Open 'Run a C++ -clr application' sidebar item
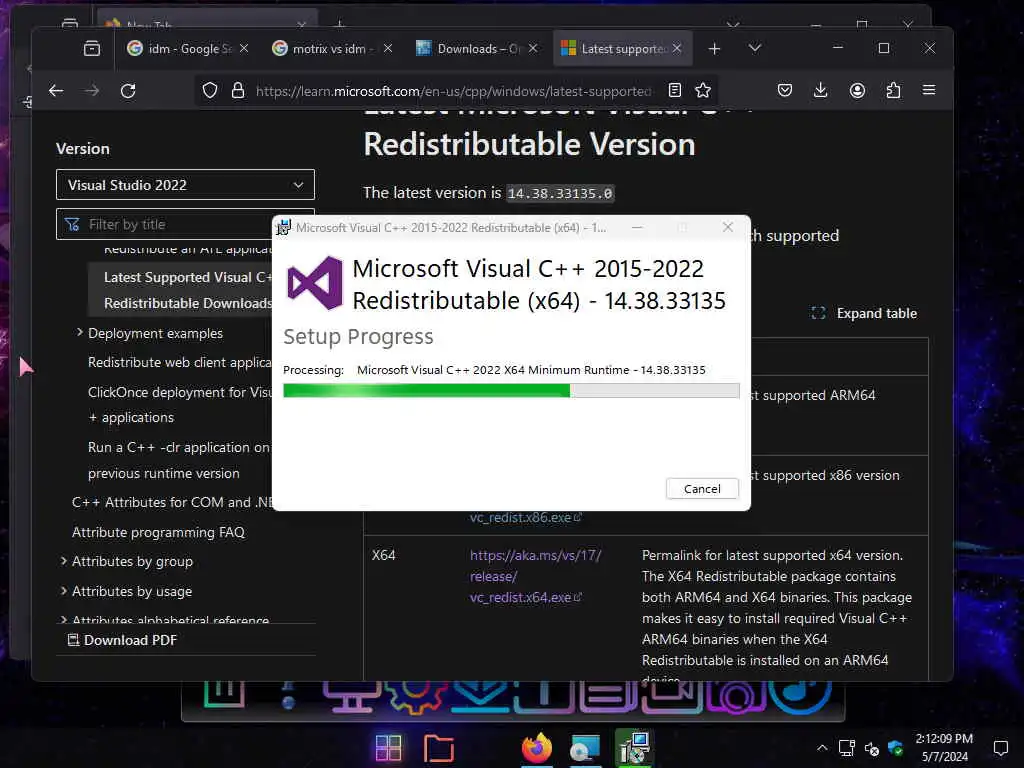The image size is (1024, 768). [180, 460]
